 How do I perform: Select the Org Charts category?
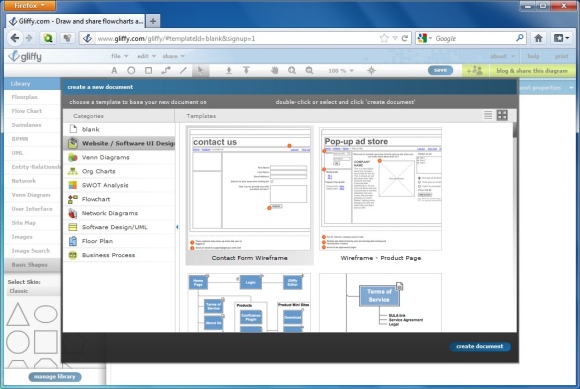point(119,172)
